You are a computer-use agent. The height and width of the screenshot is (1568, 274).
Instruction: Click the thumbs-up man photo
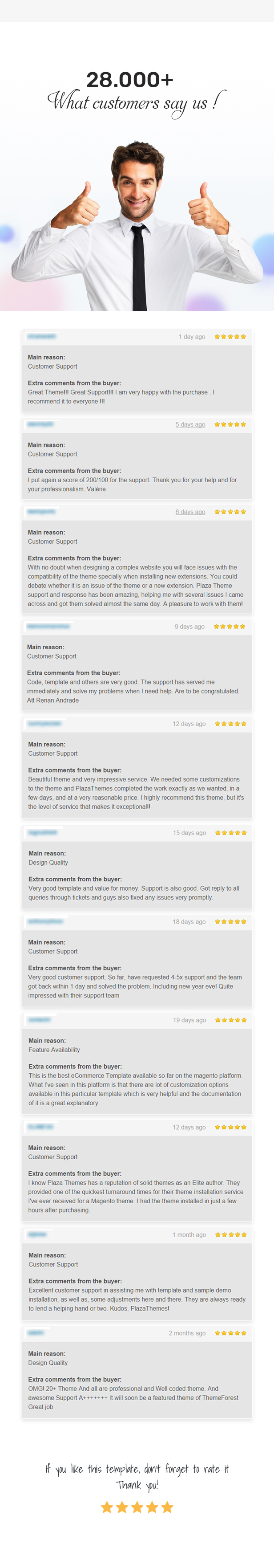pos(137,226)
